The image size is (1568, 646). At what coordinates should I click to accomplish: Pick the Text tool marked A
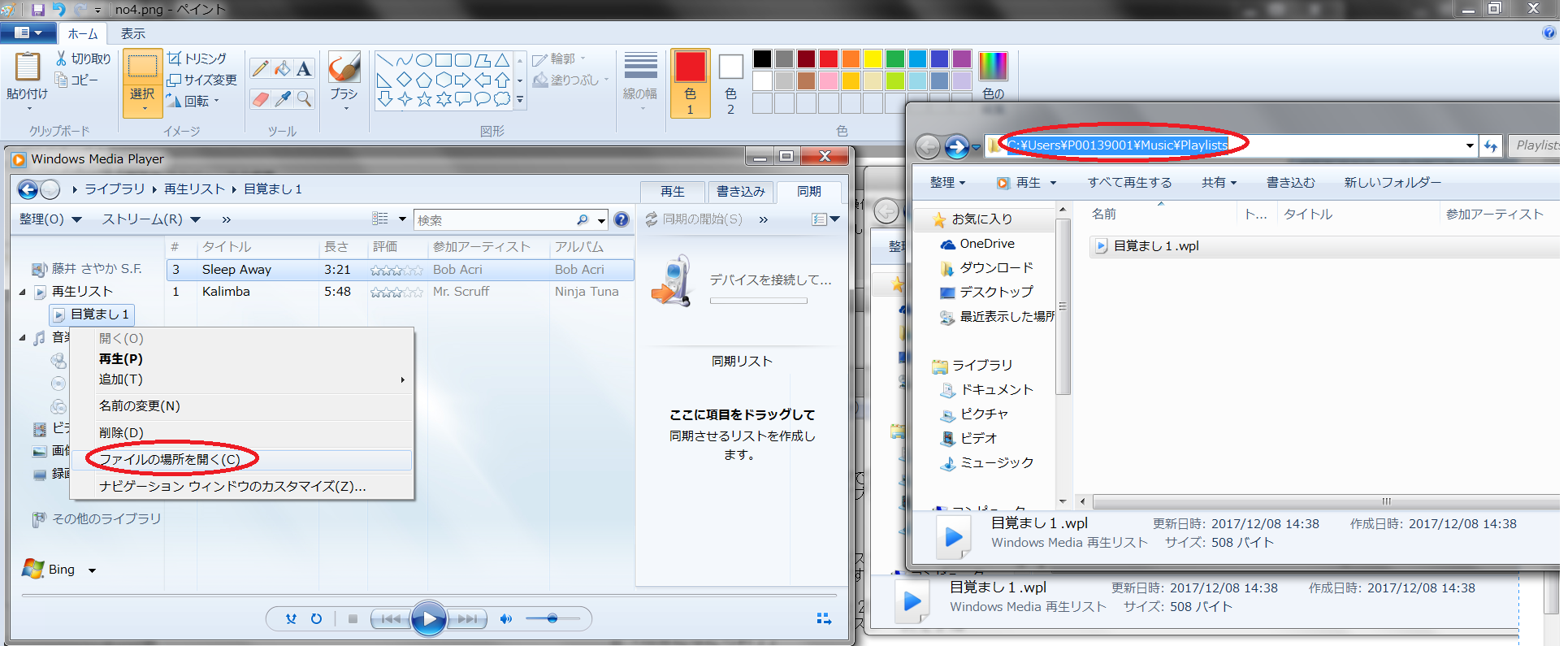pyautogui.click(x=304, y=69)
